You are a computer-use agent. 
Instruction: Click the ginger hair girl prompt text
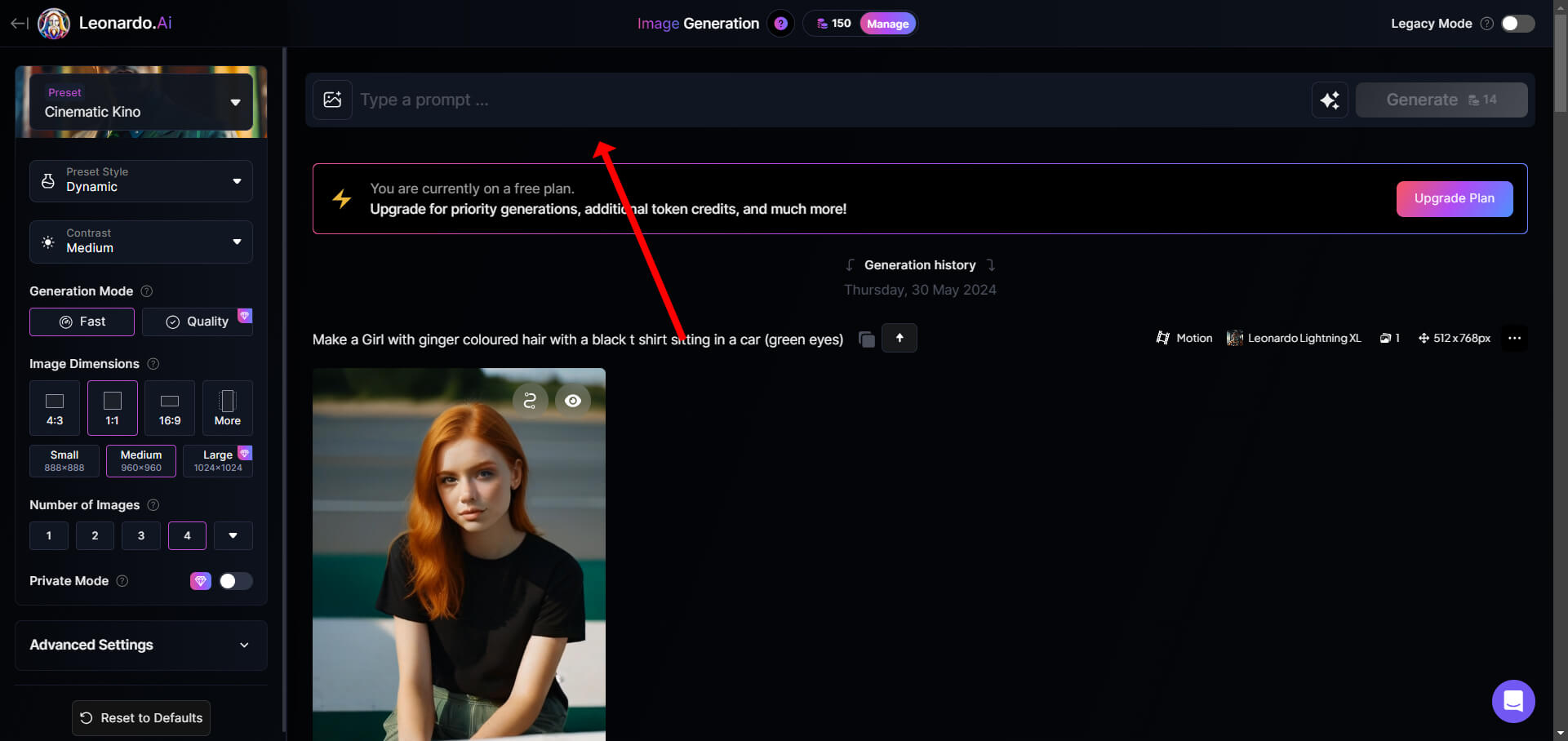click(578, 339)
